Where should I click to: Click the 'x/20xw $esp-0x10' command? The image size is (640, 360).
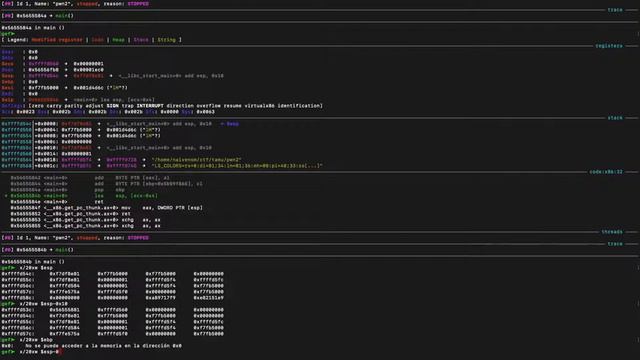[44, 304]
